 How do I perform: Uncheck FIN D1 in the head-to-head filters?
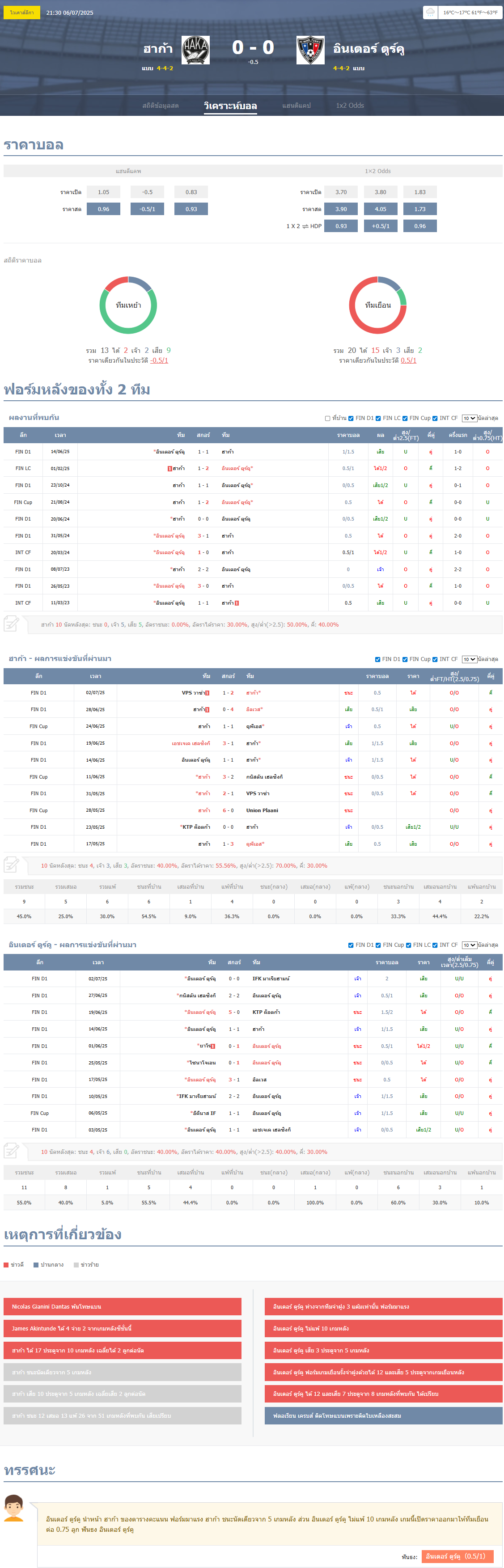click(x=351, y=418)
